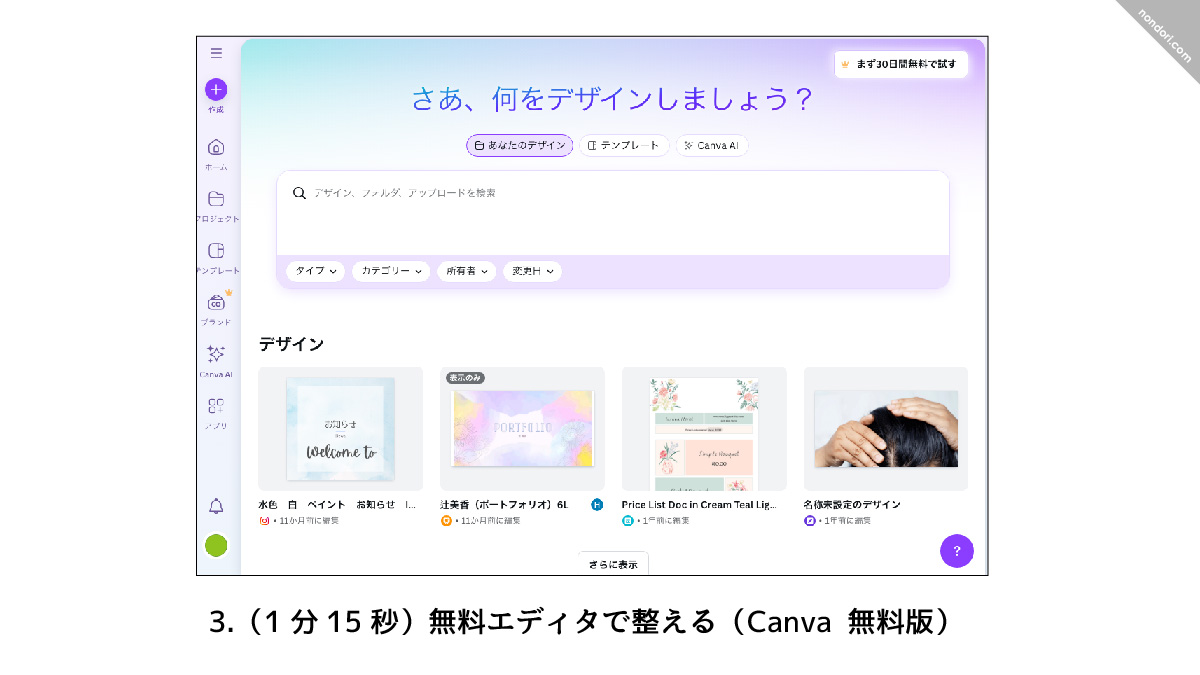Click the purple Create plus button

click(x=216, y=89)
